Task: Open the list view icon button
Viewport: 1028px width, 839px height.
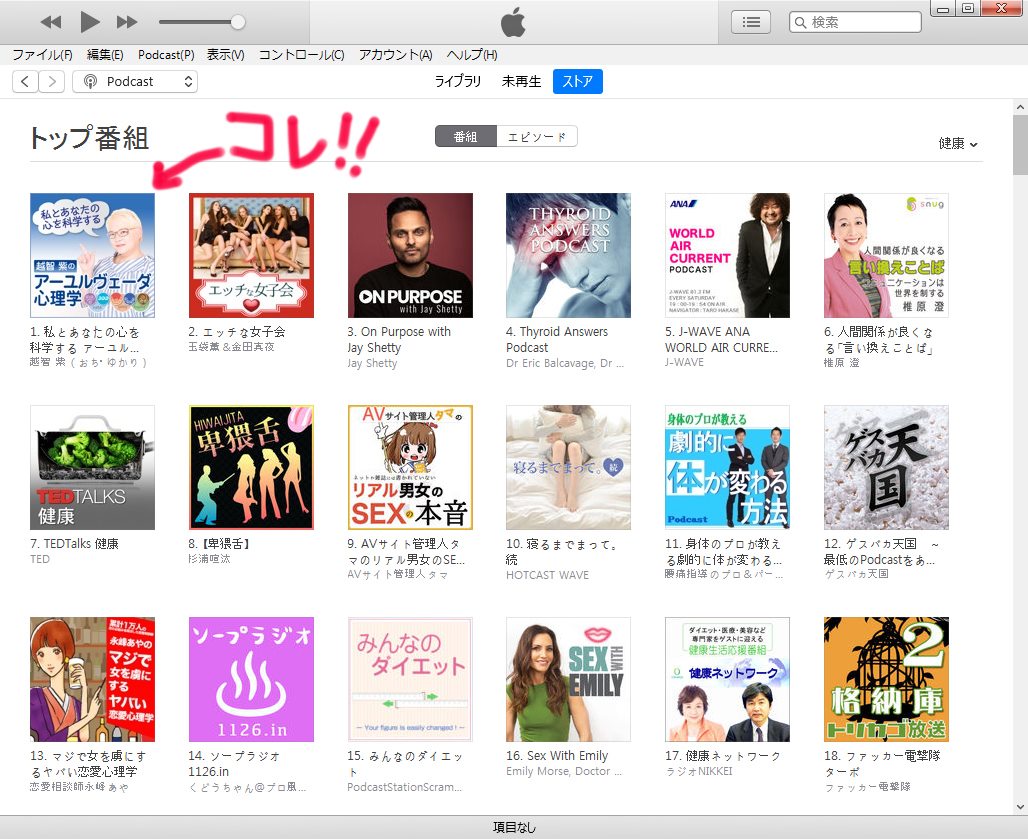Action: [751, 22]
